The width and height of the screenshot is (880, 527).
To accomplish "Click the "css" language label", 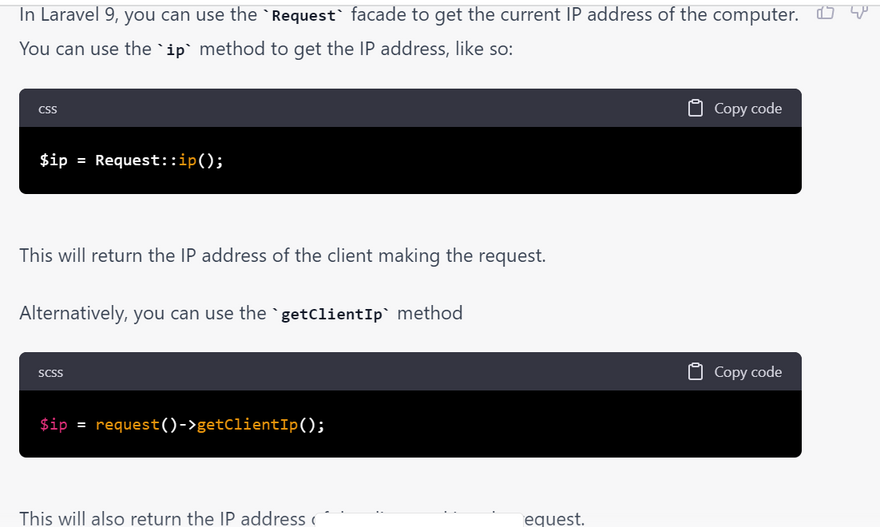I will 47,109.
